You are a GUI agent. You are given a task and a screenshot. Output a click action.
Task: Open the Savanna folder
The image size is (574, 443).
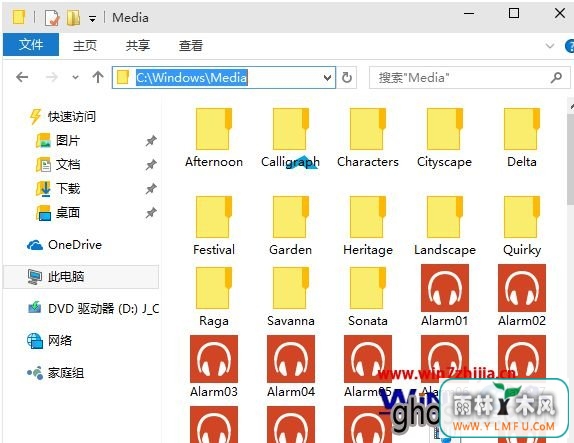290,297
